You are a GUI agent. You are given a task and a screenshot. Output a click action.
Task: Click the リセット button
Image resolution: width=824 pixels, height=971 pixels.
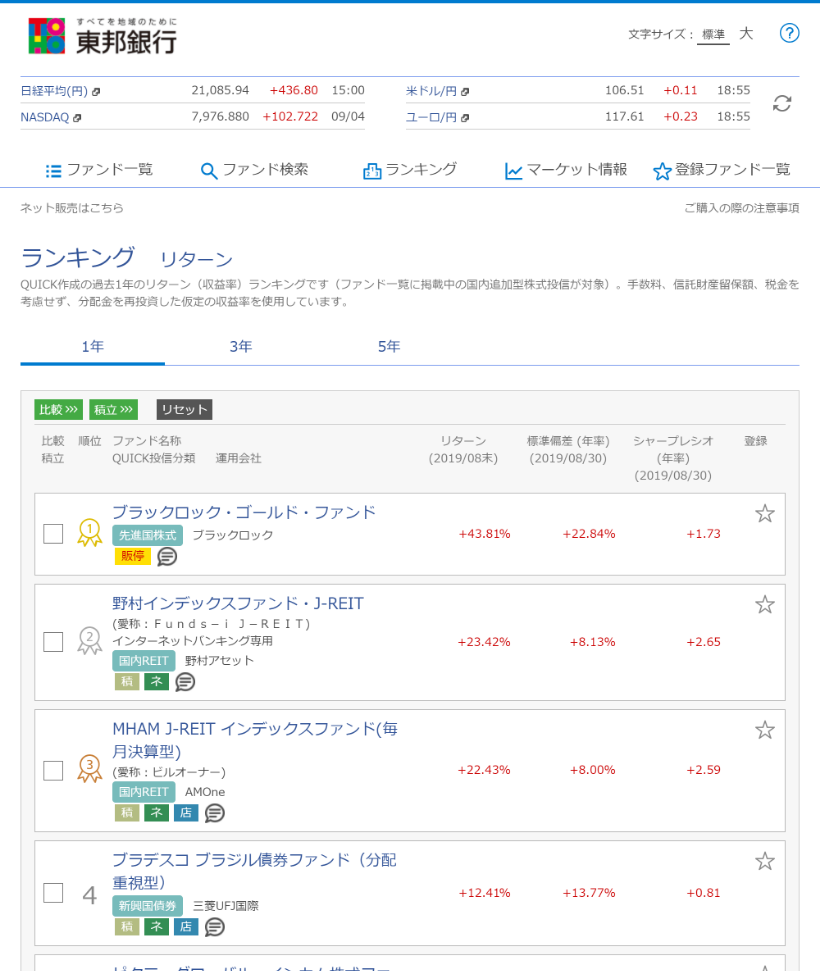(x=184, y=409)
